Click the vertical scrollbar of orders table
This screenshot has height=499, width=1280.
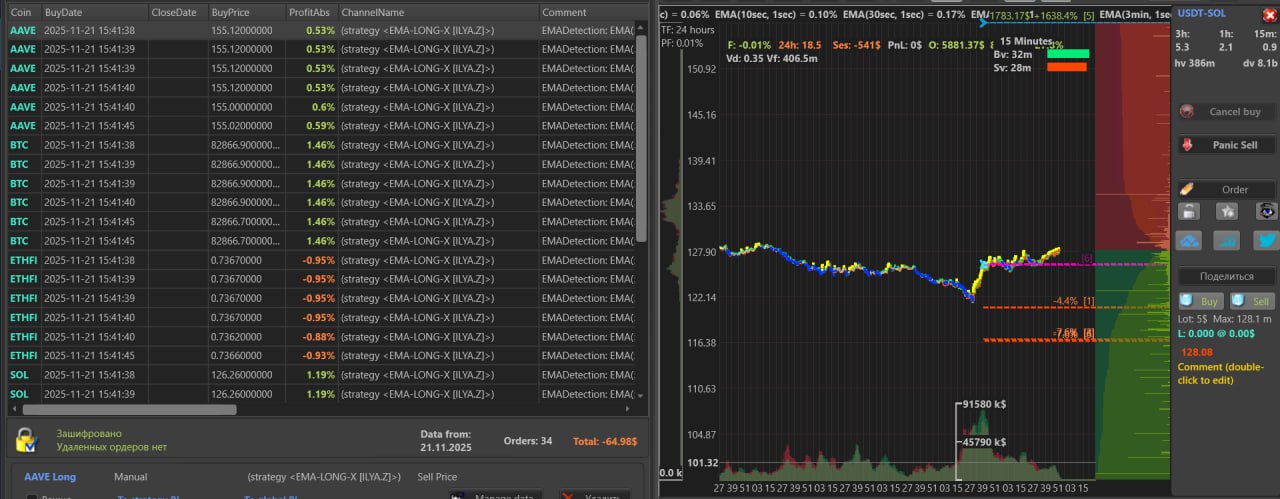(x=641, y=140)
